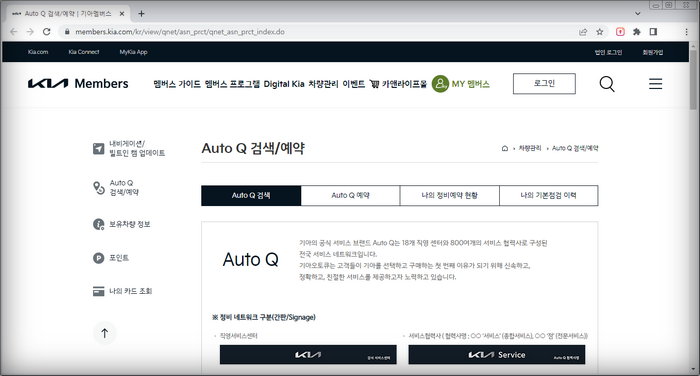The height and width of the screenshot is (376, 700).
Task: Open Auto Q 검색/예약 sidebar item
Action: point(124,188)
